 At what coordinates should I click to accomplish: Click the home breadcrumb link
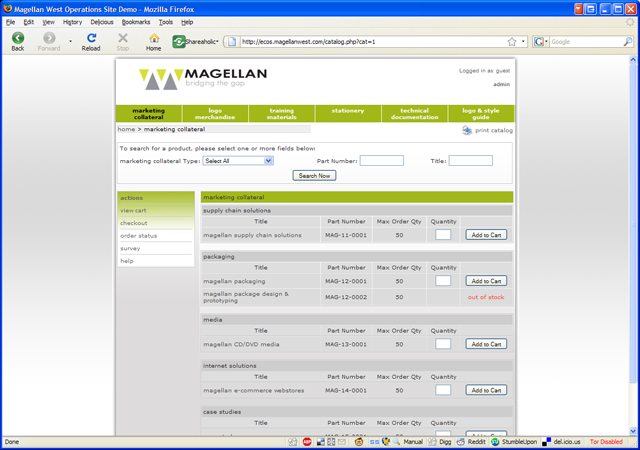(126, 129)
